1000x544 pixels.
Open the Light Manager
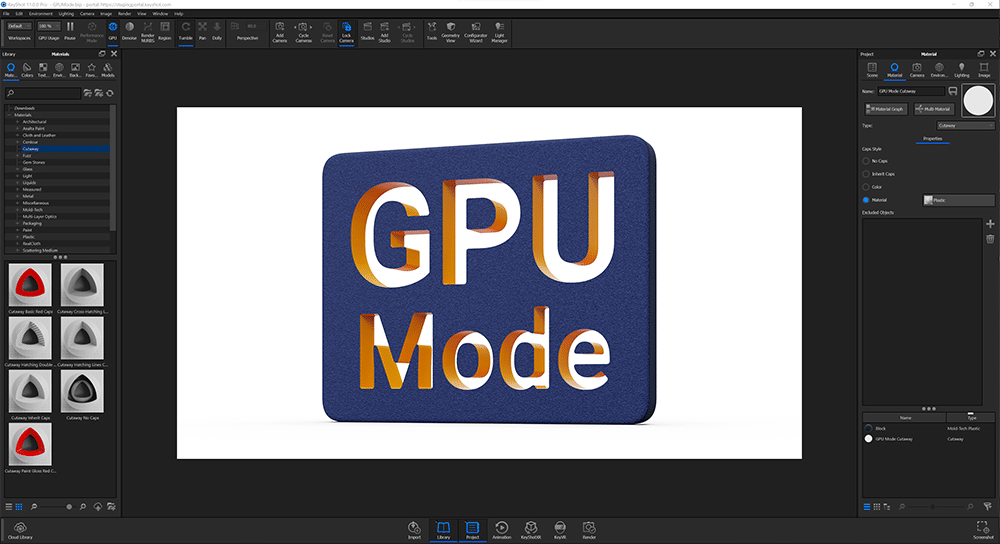click(x=499, y=29)
